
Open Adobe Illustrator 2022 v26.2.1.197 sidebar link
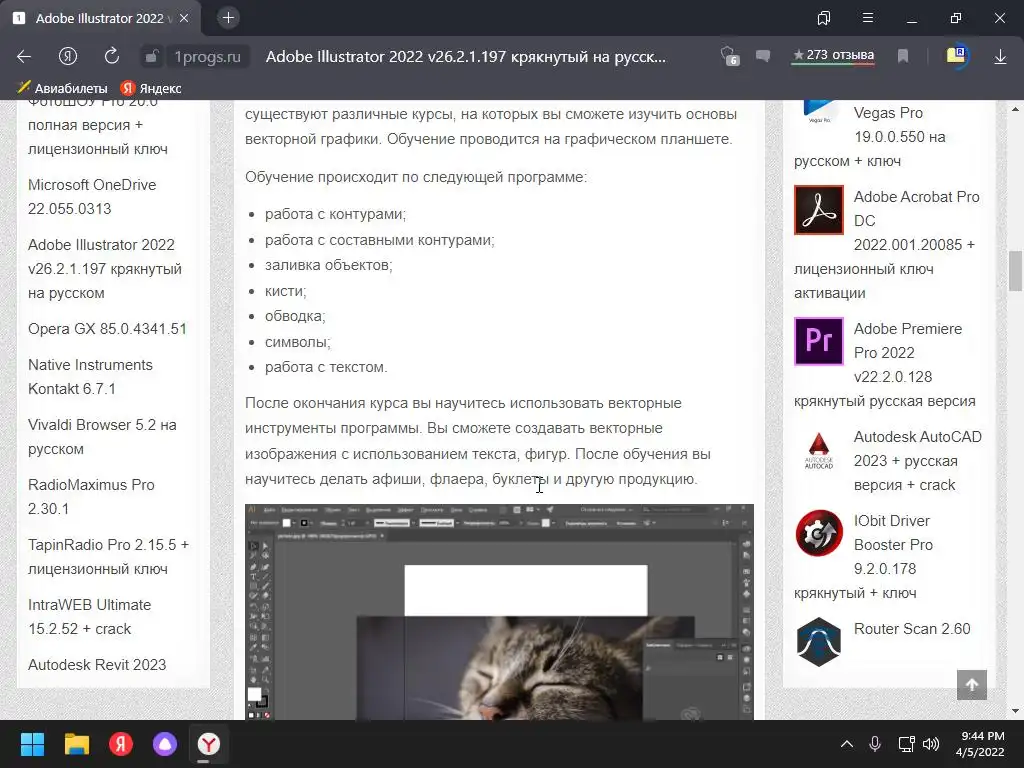pyautogui.click(x=105, y=268)
